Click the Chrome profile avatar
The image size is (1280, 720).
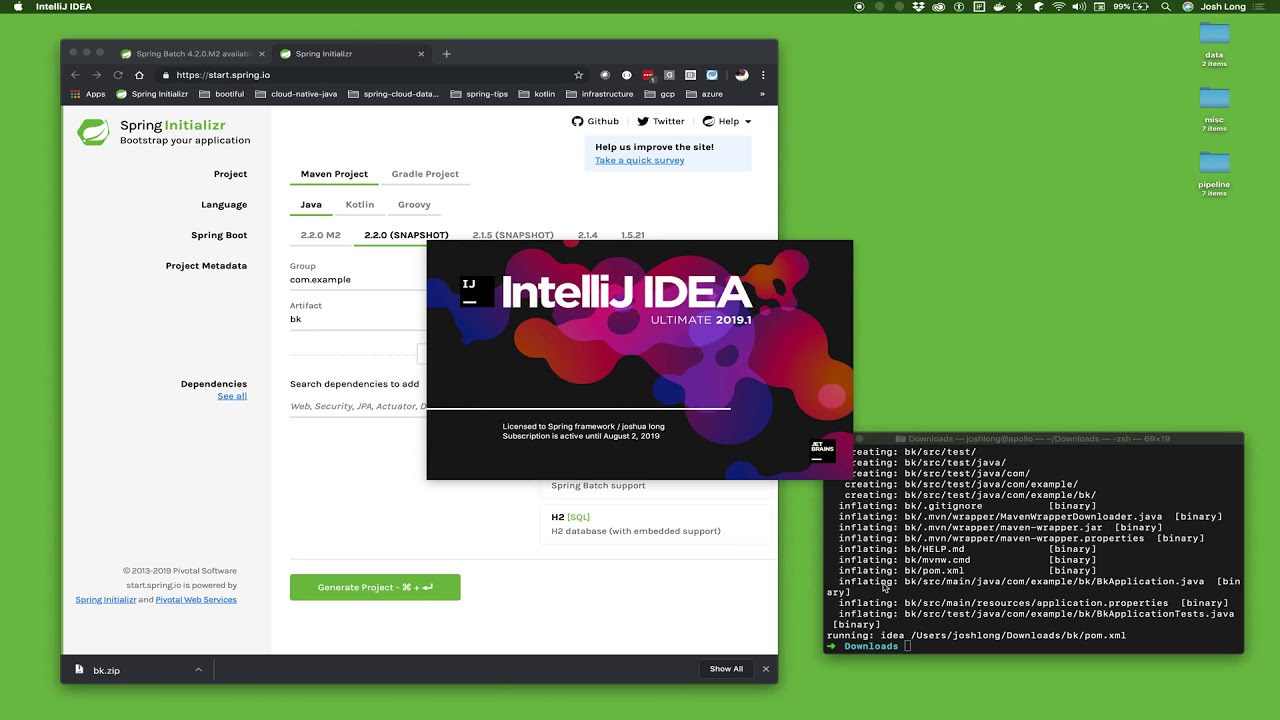[x=742, y=75]
